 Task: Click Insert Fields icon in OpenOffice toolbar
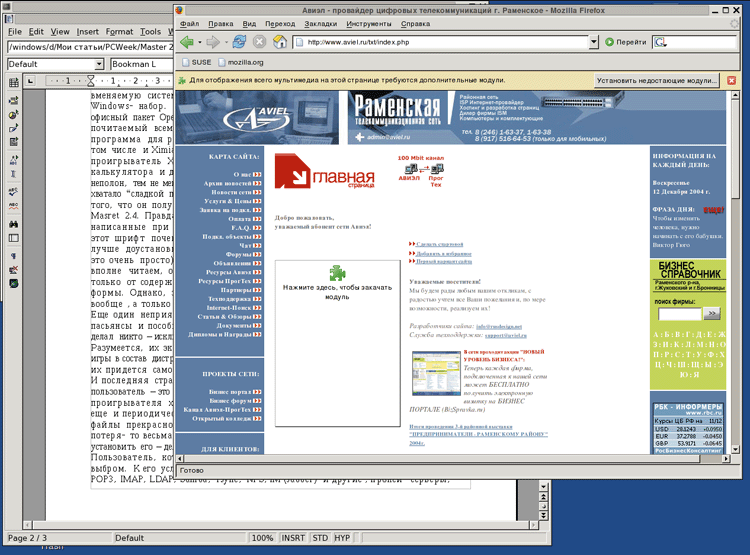pyautogui.click(x=14, y=100)
